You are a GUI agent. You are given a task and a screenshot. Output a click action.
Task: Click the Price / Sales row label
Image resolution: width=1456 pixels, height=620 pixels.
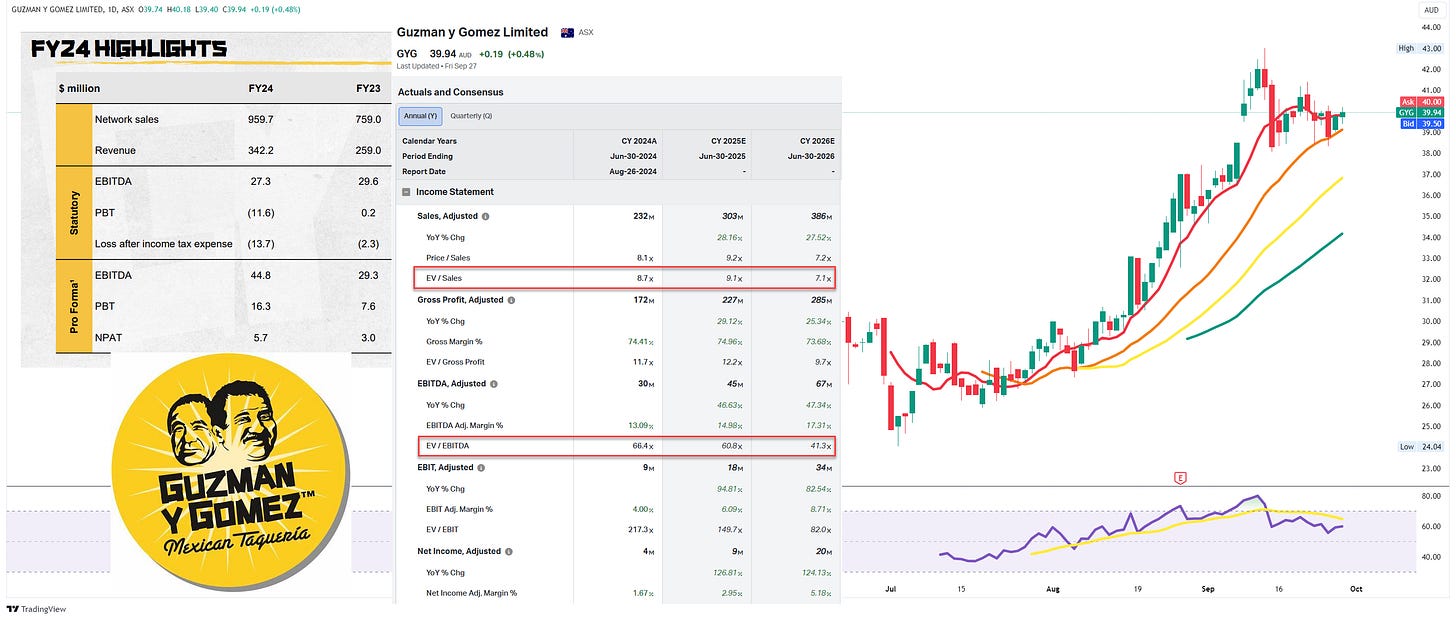(449, 258)
